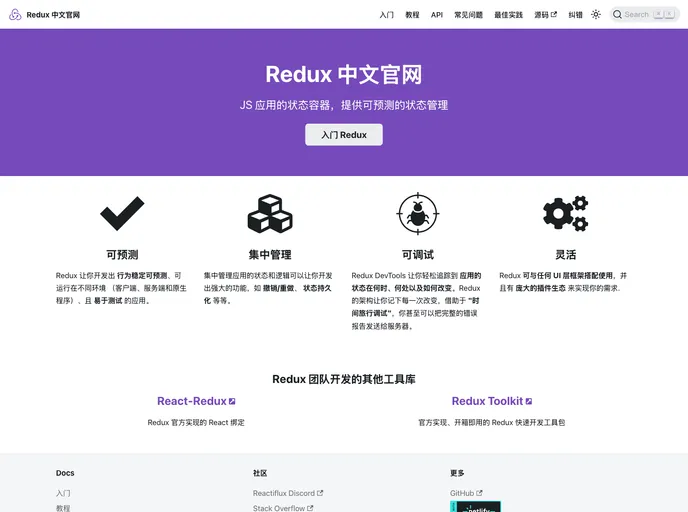Click the Netlify badge in footer

point(475,507)
